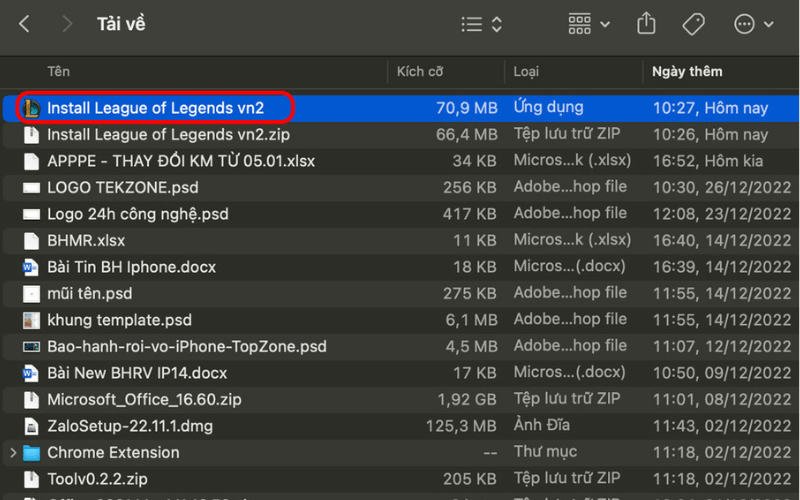The height and width of the screenshot is (500, 800).
Task: Click the 125,3 MB size cell
Action: pyautogui.click(x=461, y=427)
